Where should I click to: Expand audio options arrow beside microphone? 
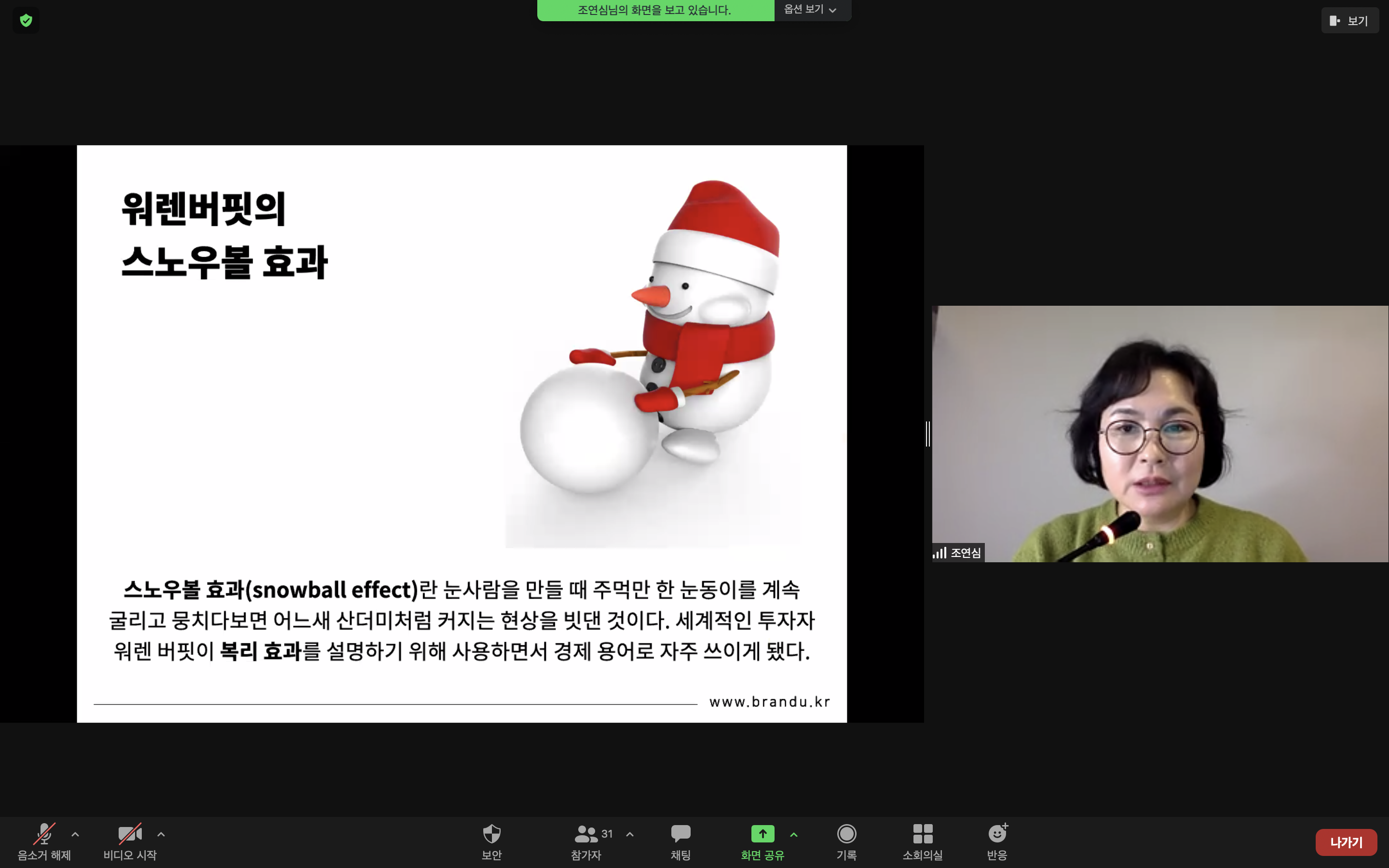point(75,834)
